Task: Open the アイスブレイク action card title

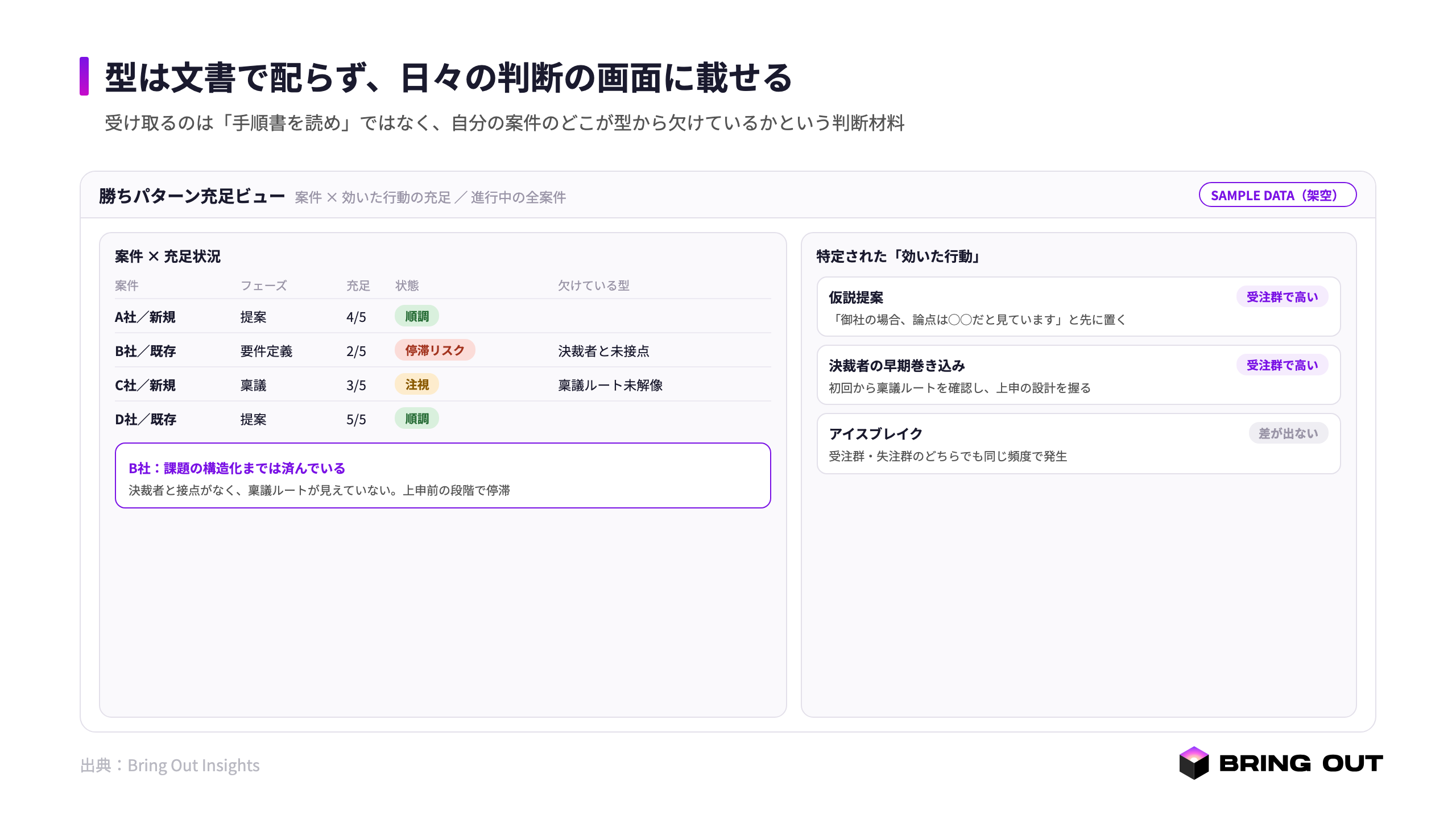Action: point(876,434)
